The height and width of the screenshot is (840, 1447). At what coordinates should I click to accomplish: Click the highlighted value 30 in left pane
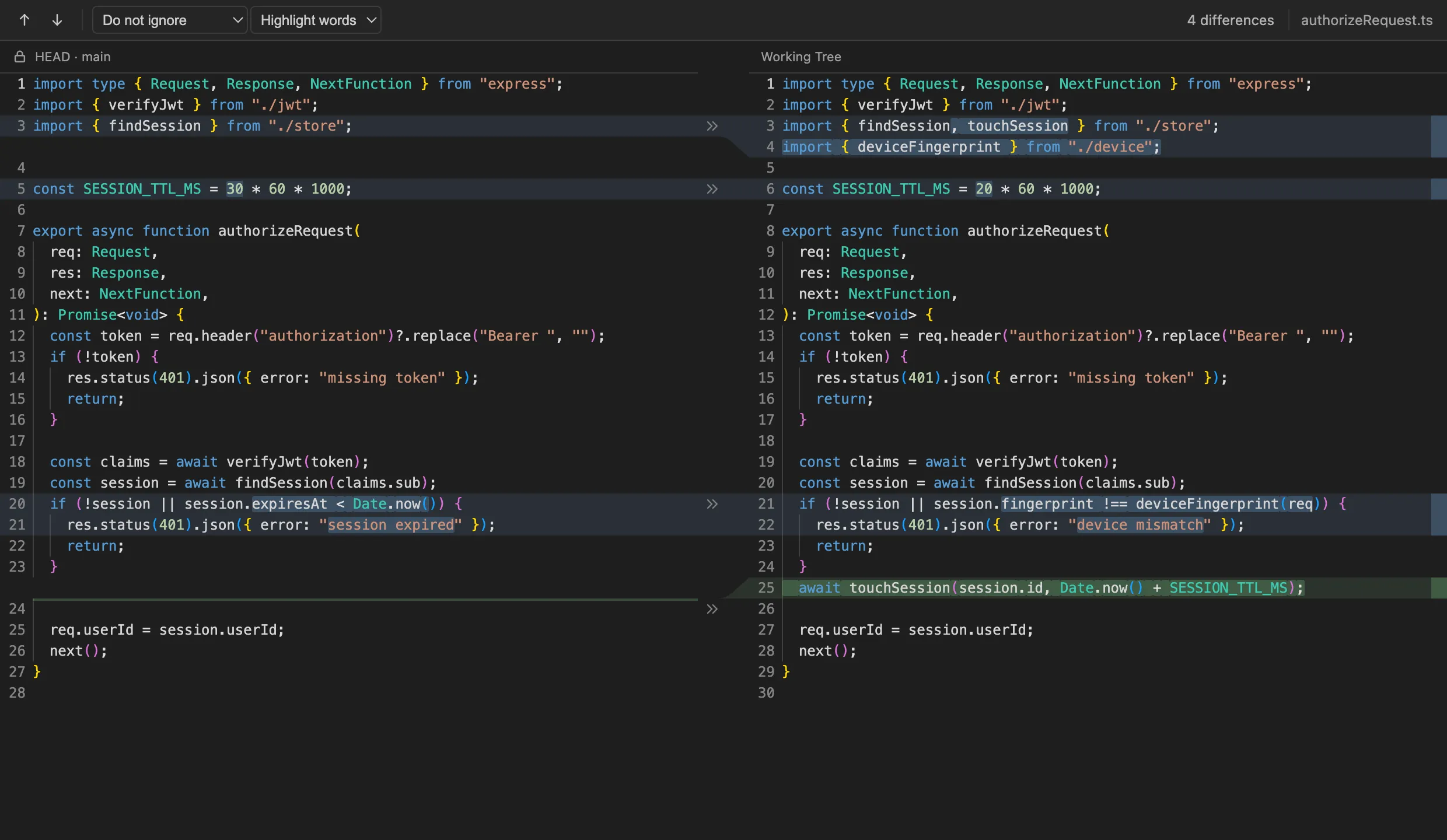coord(235,189)
